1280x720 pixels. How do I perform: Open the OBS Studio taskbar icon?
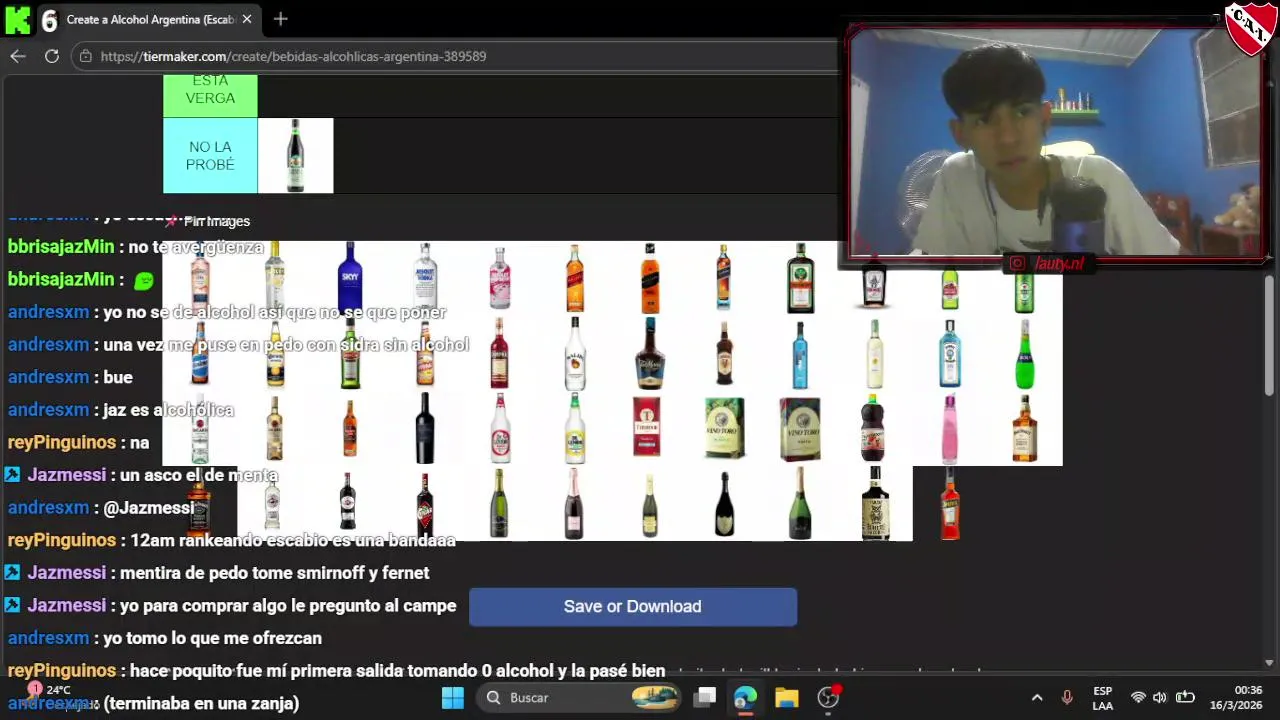828,698
